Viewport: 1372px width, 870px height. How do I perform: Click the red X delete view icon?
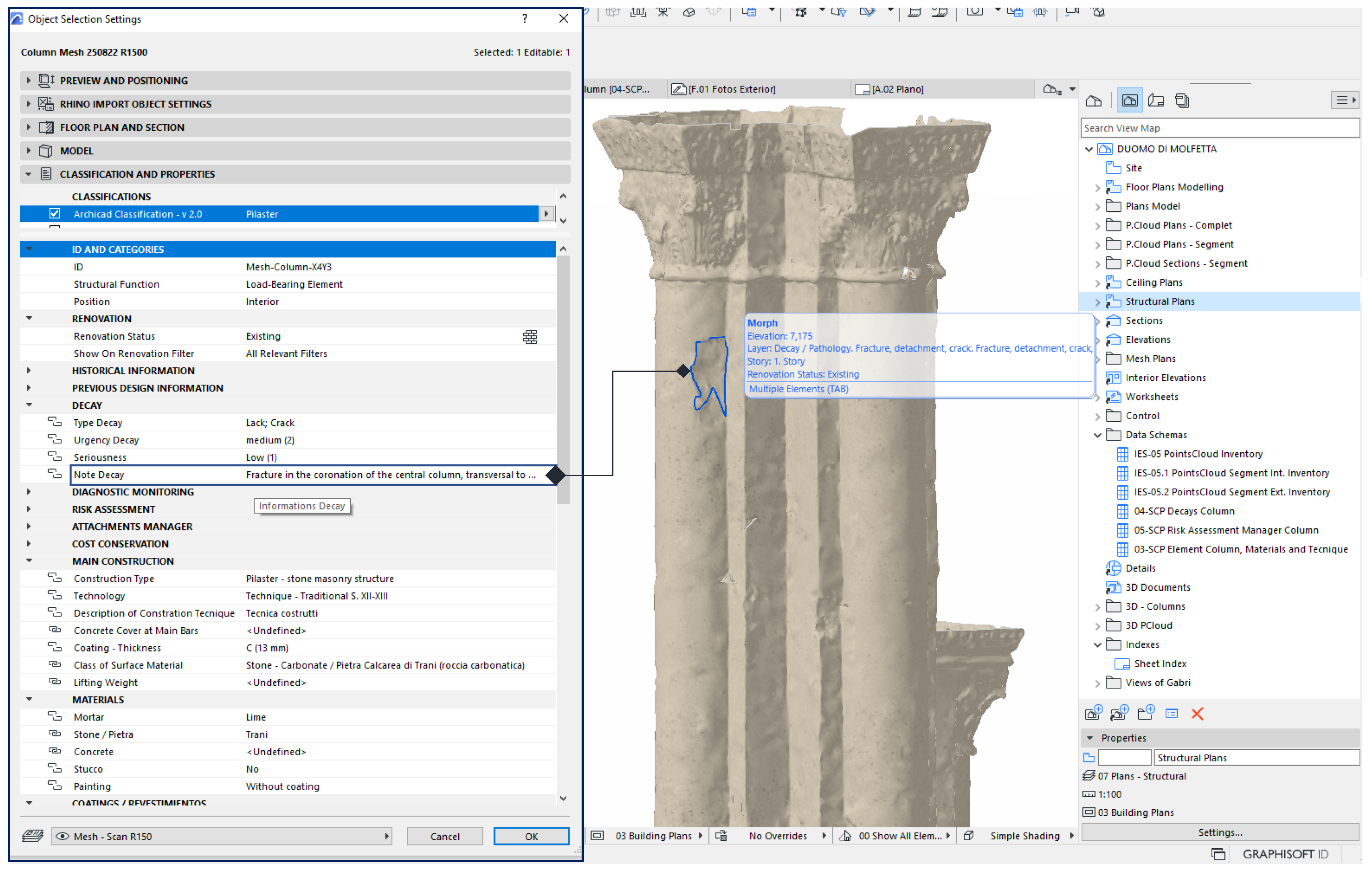coord(1197,714)
